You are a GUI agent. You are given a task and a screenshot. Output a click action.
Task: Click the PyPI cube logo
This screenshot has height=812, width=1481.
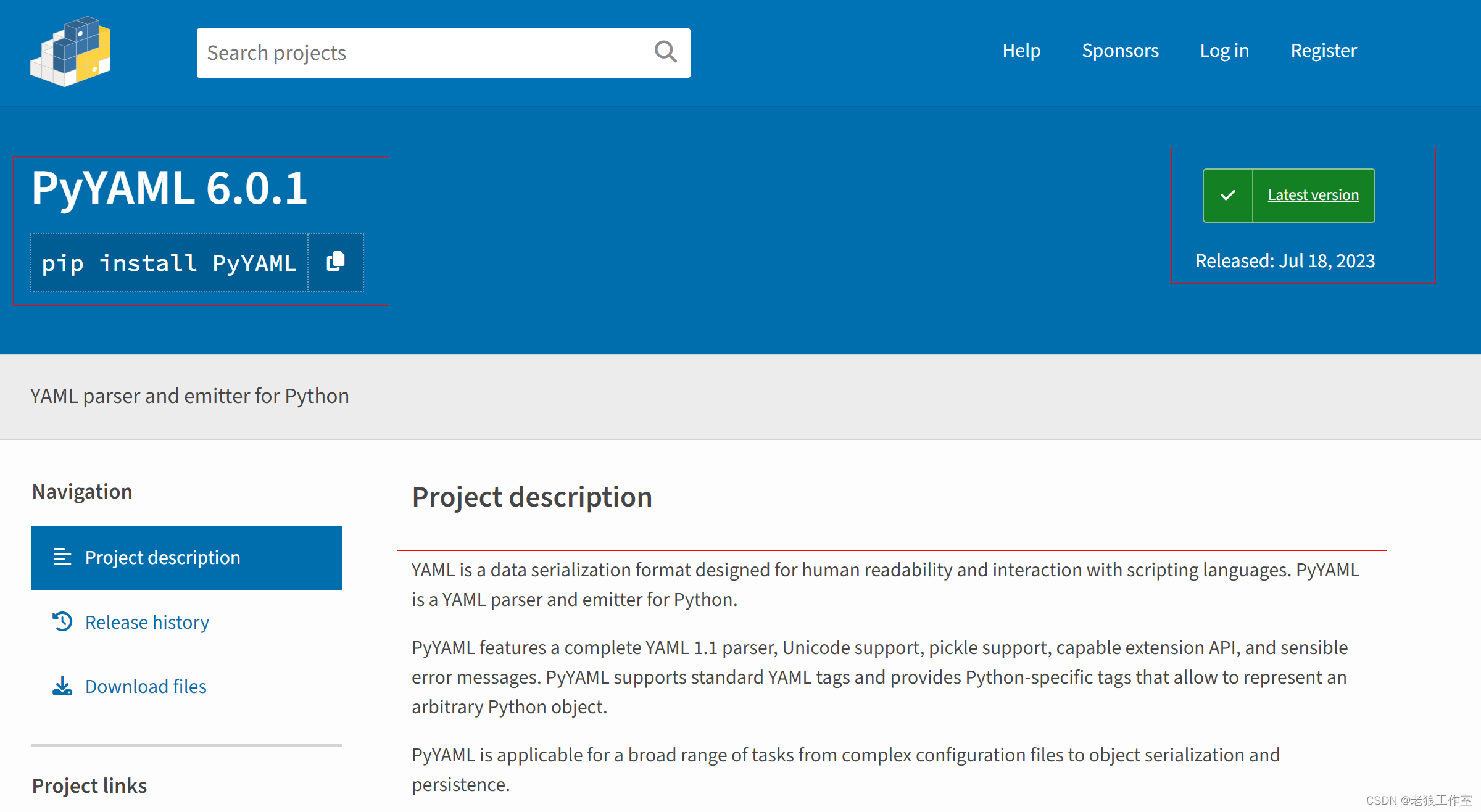(x=70, y=52)
